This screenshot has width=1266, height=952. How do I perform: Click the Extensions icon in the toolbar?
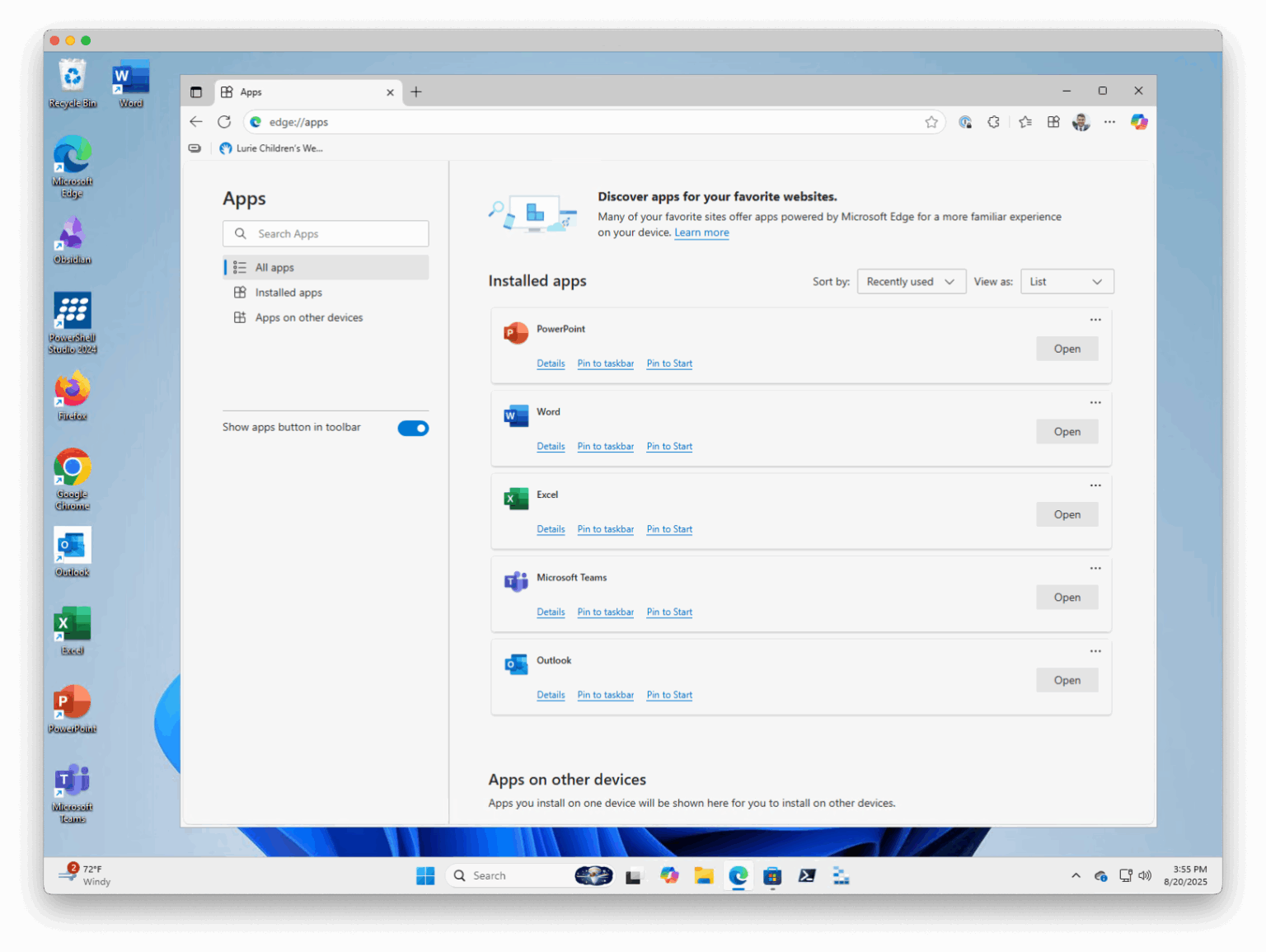point(993,121)
